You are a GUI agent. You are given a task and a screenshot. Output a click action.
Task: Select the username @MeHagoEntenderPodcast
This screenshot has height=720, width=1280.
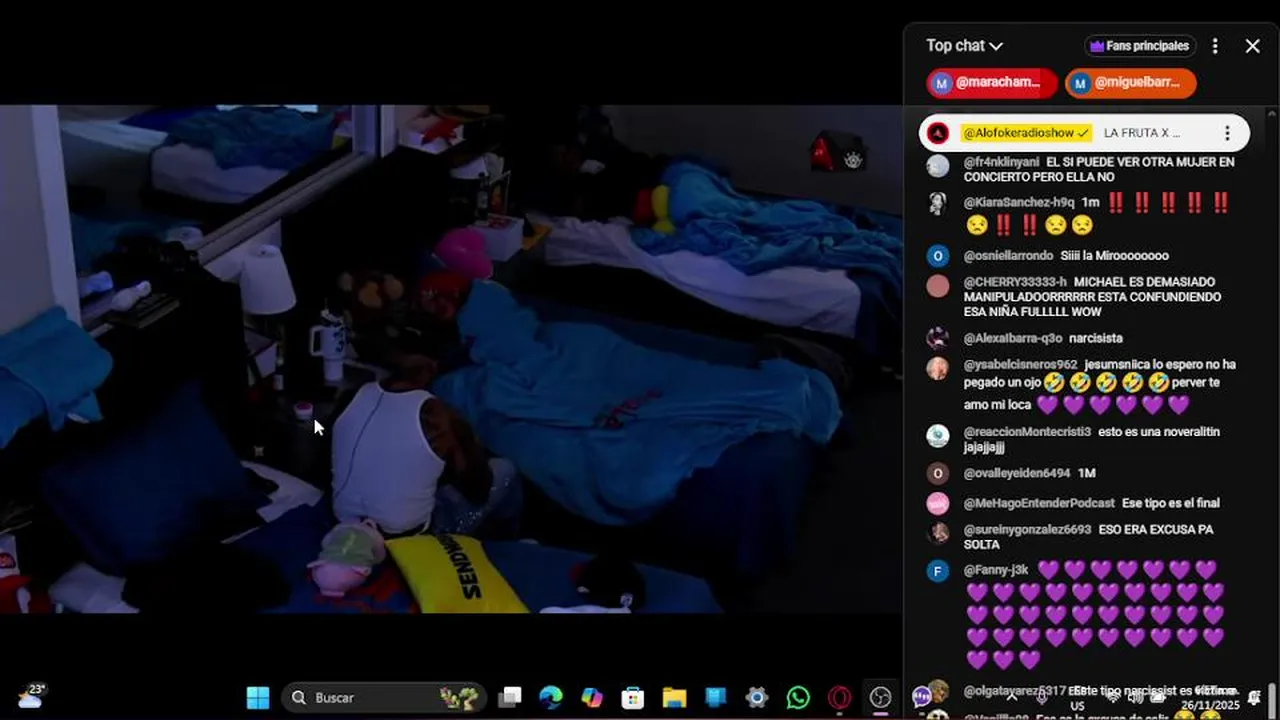(1038, 503)
